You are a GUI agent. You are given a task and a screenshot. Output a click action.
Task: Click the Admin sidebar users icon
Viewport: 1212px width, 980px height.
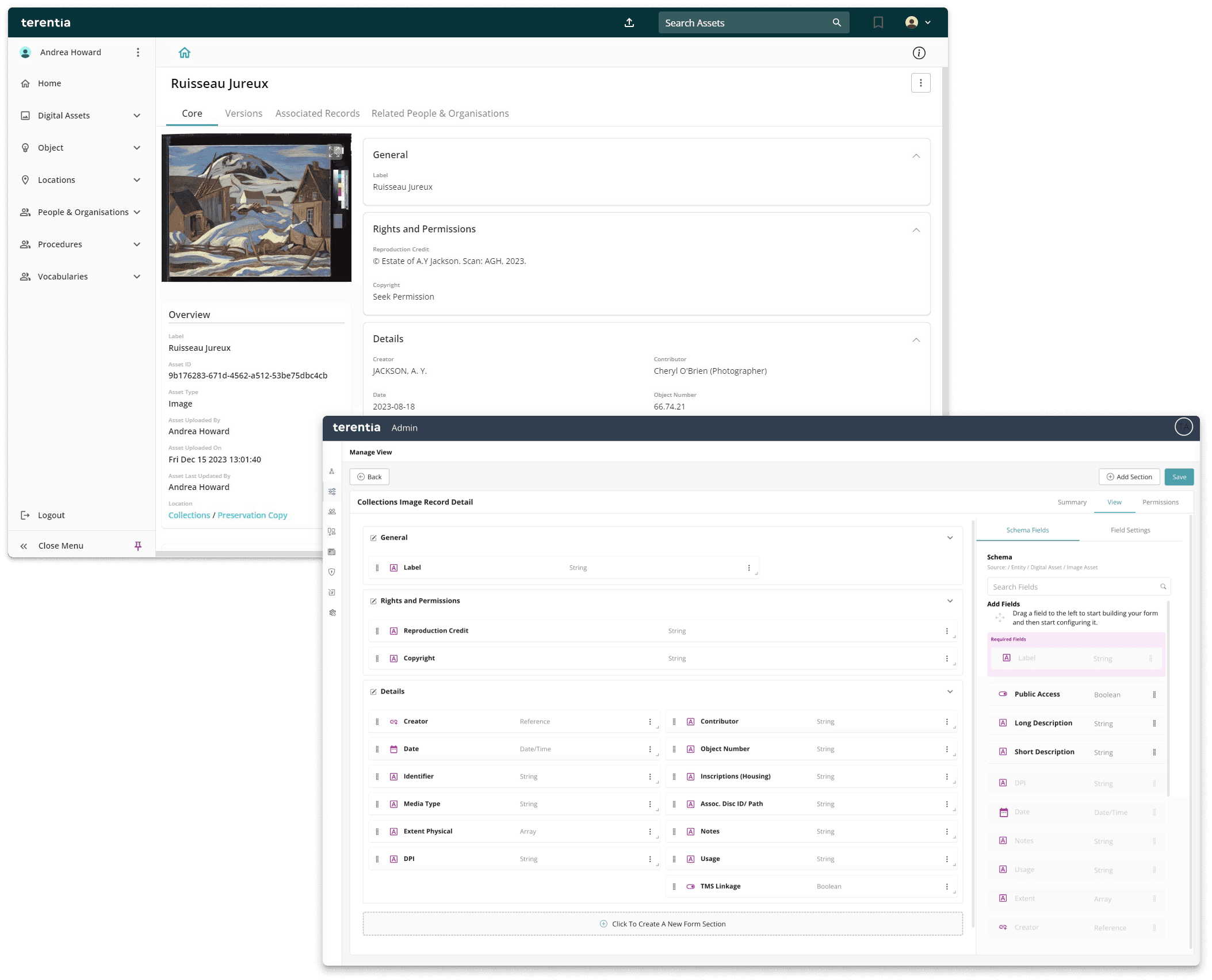[332, 512]
